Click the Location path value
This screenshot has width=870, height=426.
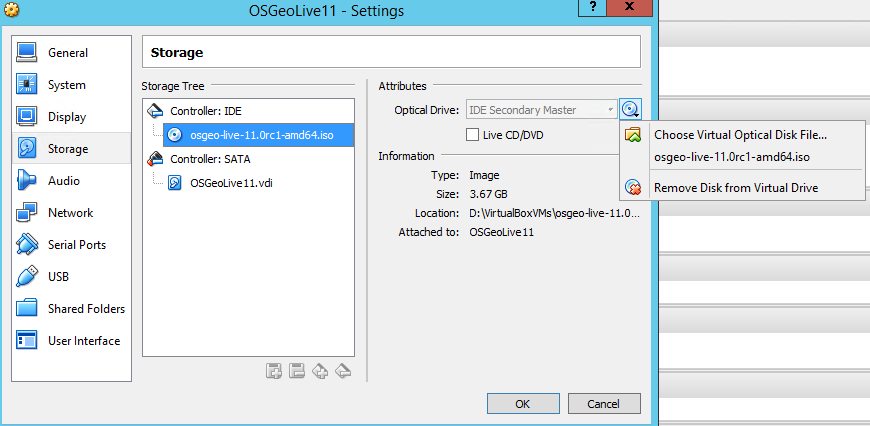554,213
